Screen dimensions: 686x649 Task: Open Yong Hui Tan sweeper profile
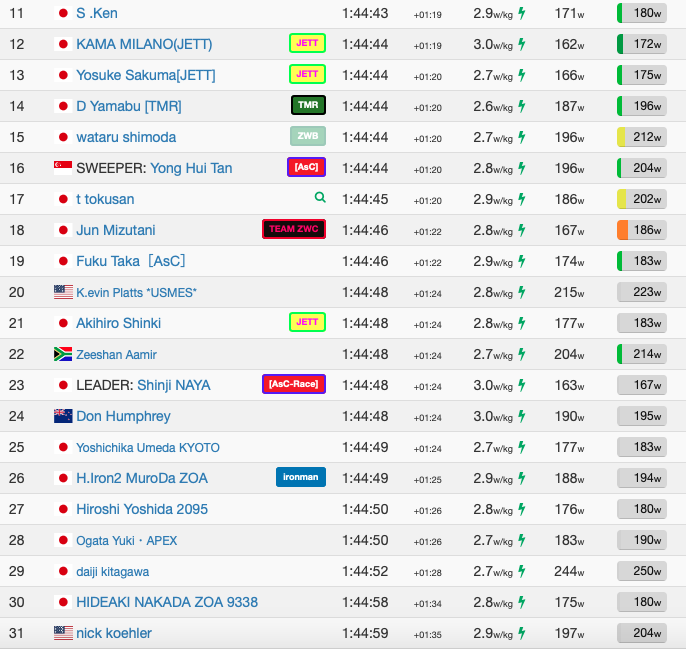(191, 168)
